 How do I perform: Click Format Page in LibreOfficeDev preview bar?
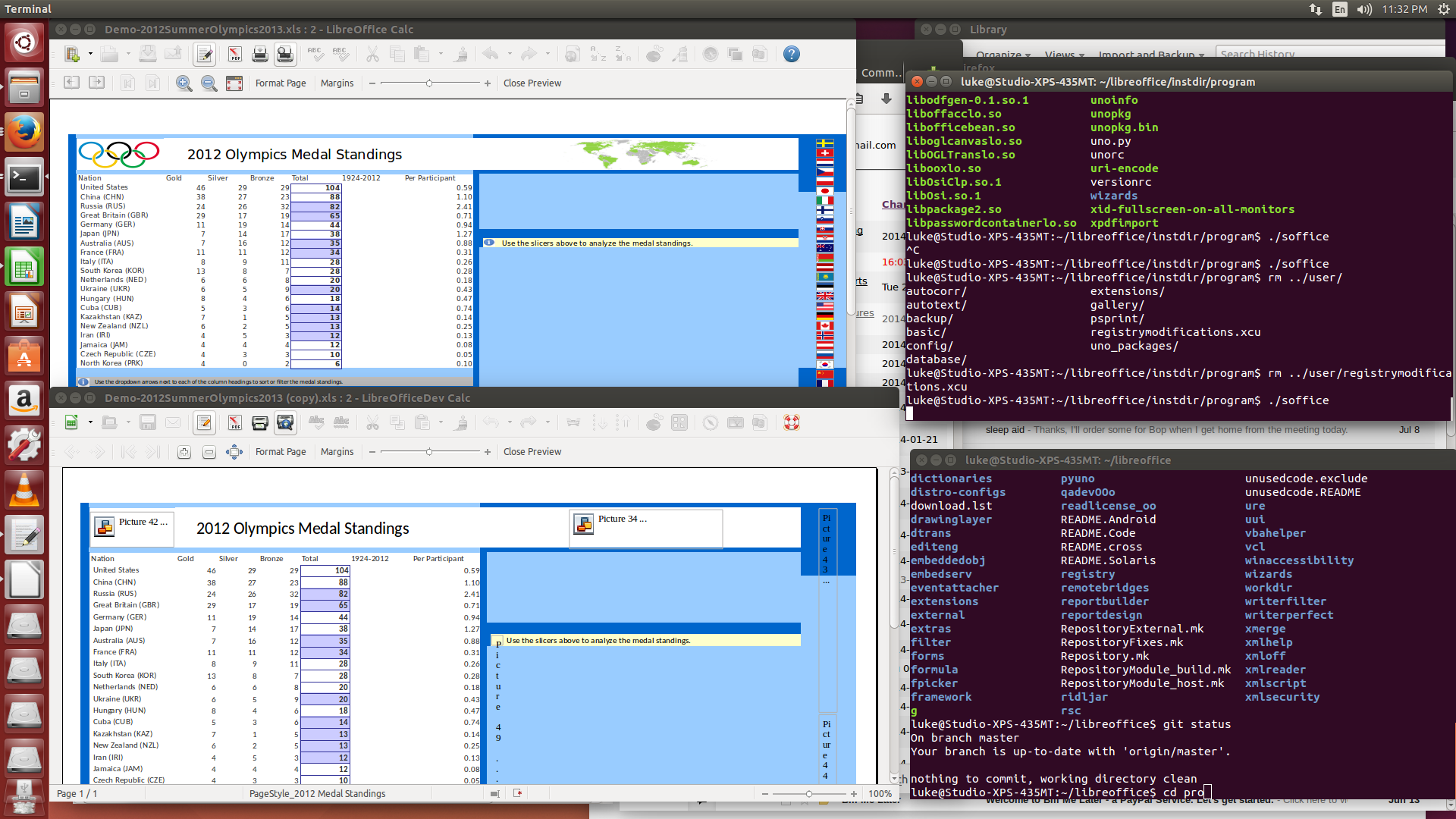point(281,452)
